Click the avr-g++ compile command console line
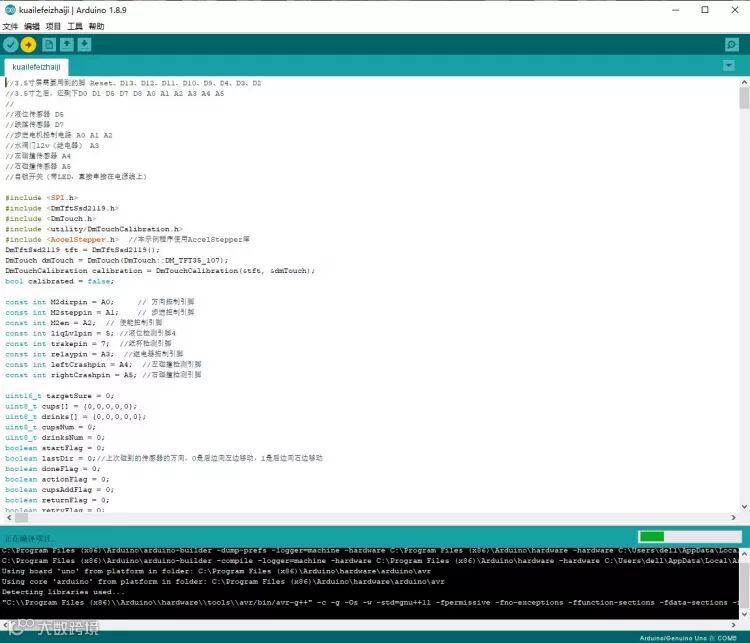The image size is (750, 643). [x=370, y=603]
